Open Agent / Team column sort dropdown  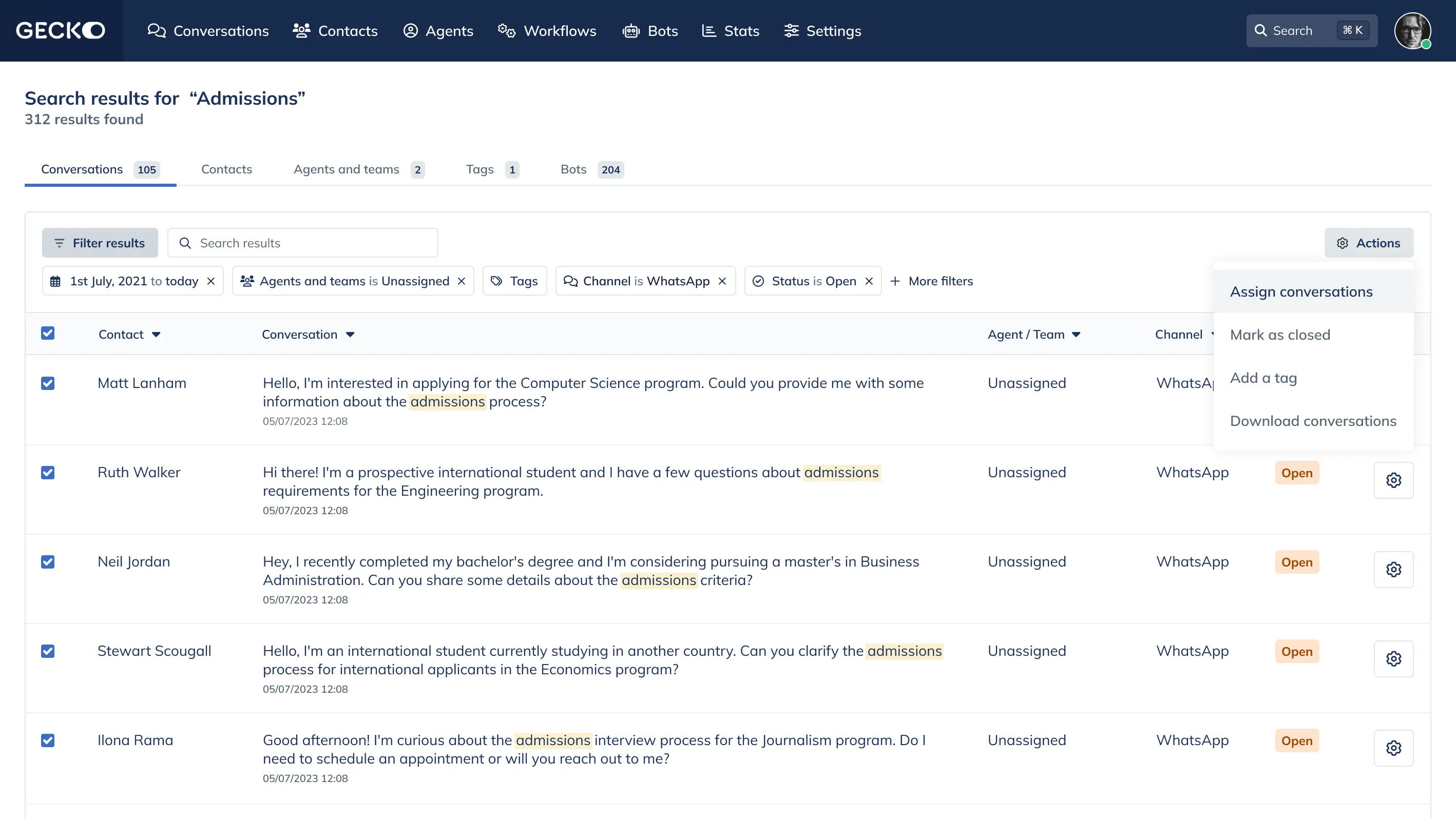[x=1076, y=335]
